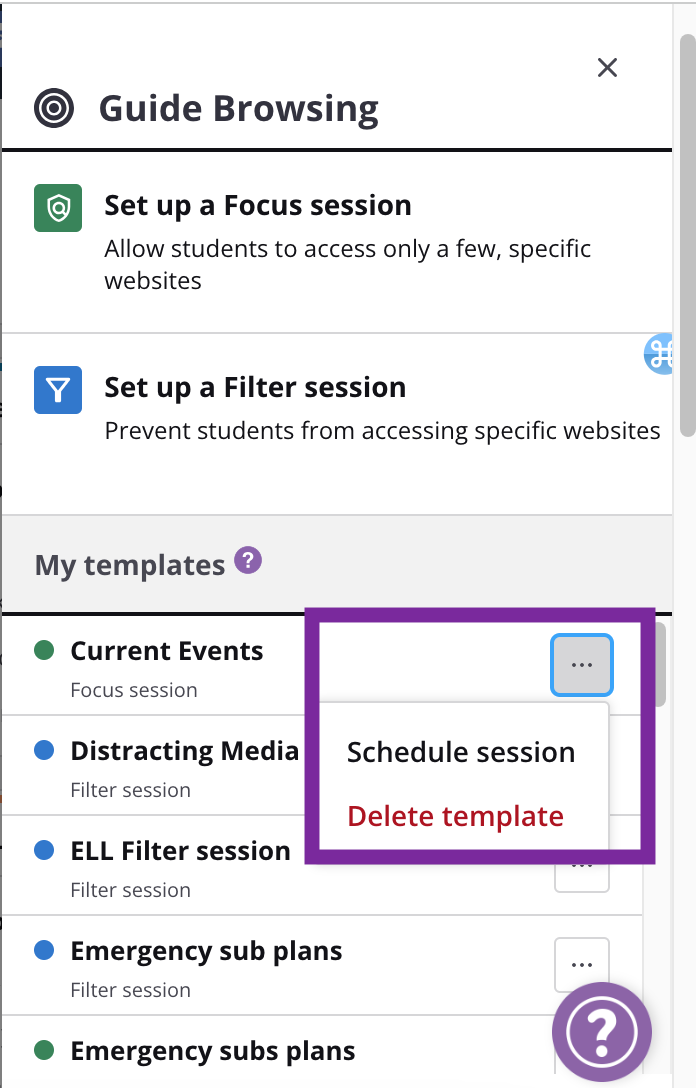Choose Delete template from the menu
Viewport: 696px width, 1088px height.
tap(455, 816)
